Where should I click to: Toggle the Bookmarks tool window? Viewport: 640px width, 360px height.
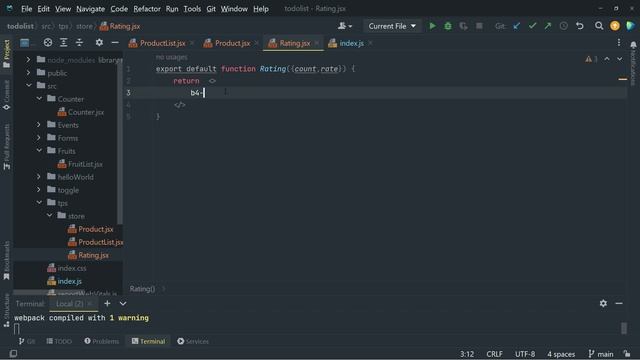[x=7, y=260]
